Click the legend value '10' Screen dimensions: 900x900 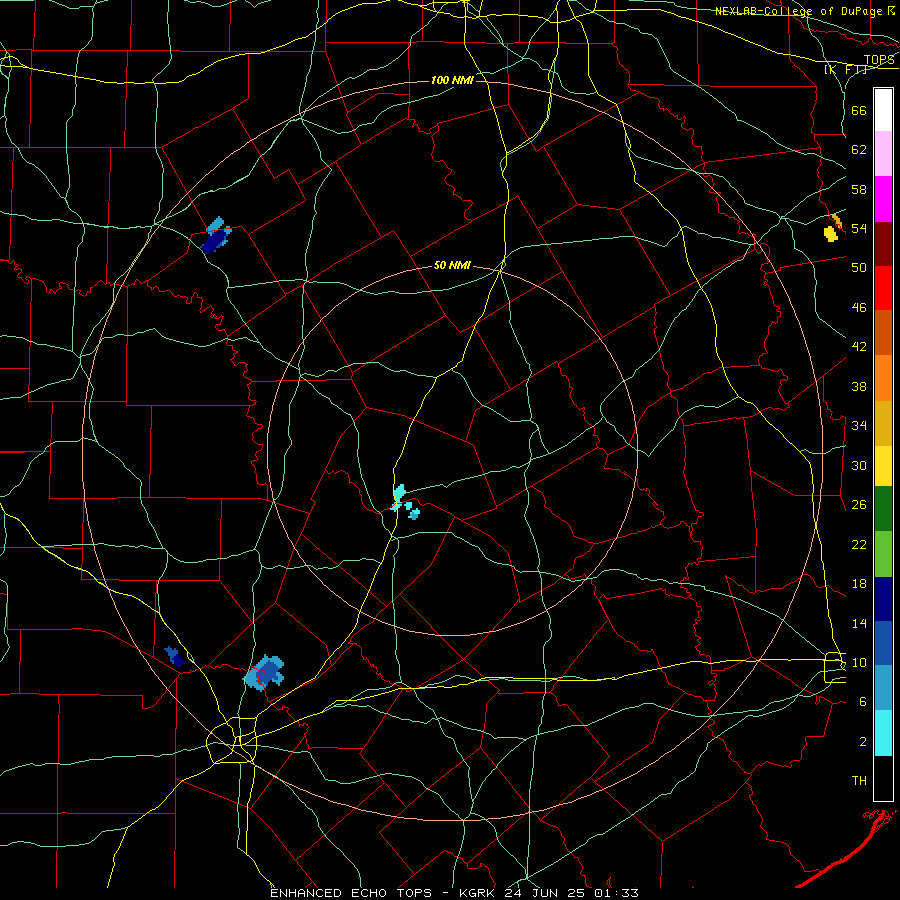[859, 662]
